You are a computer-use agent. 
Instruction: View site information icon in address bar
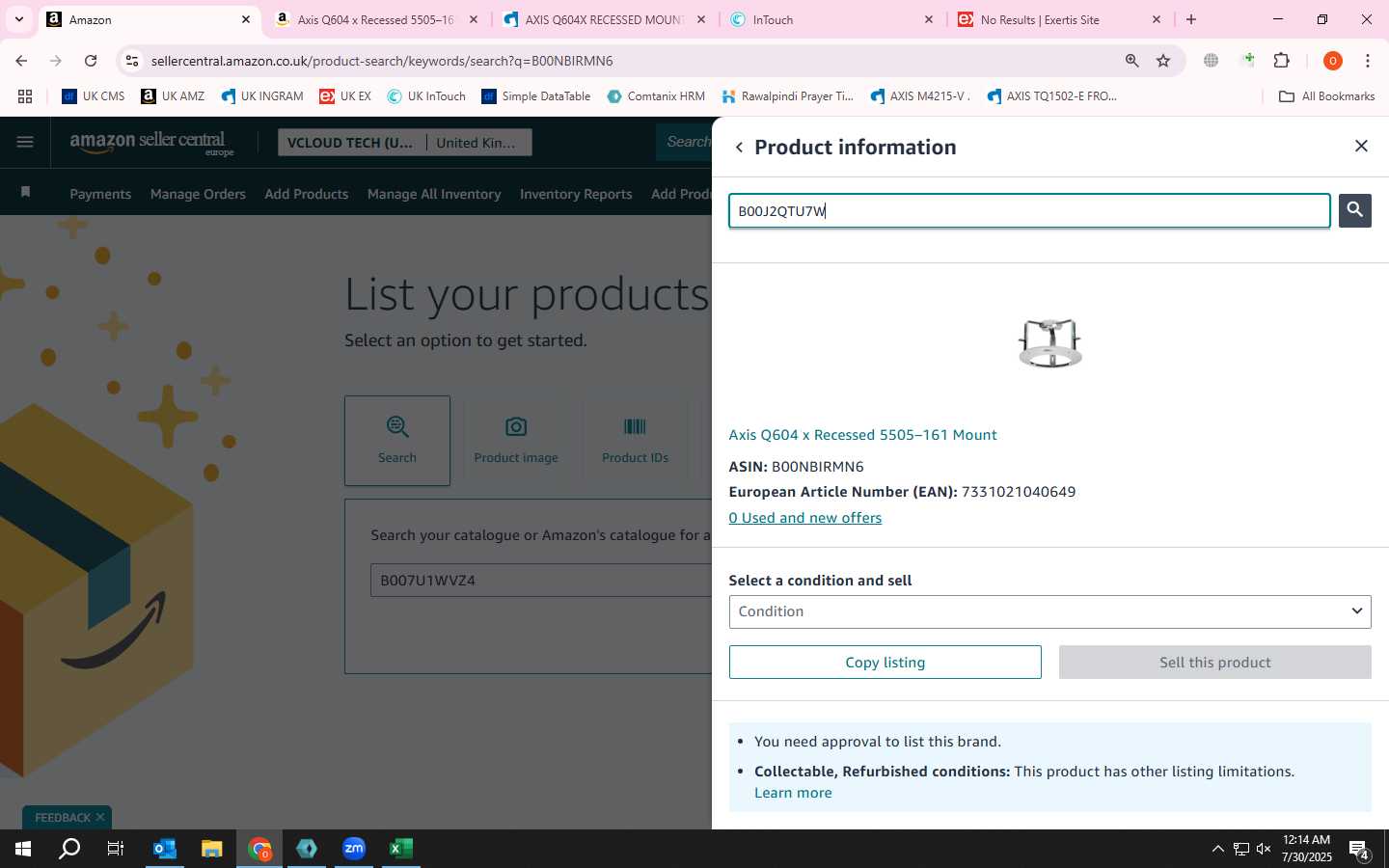coord(132,61)
